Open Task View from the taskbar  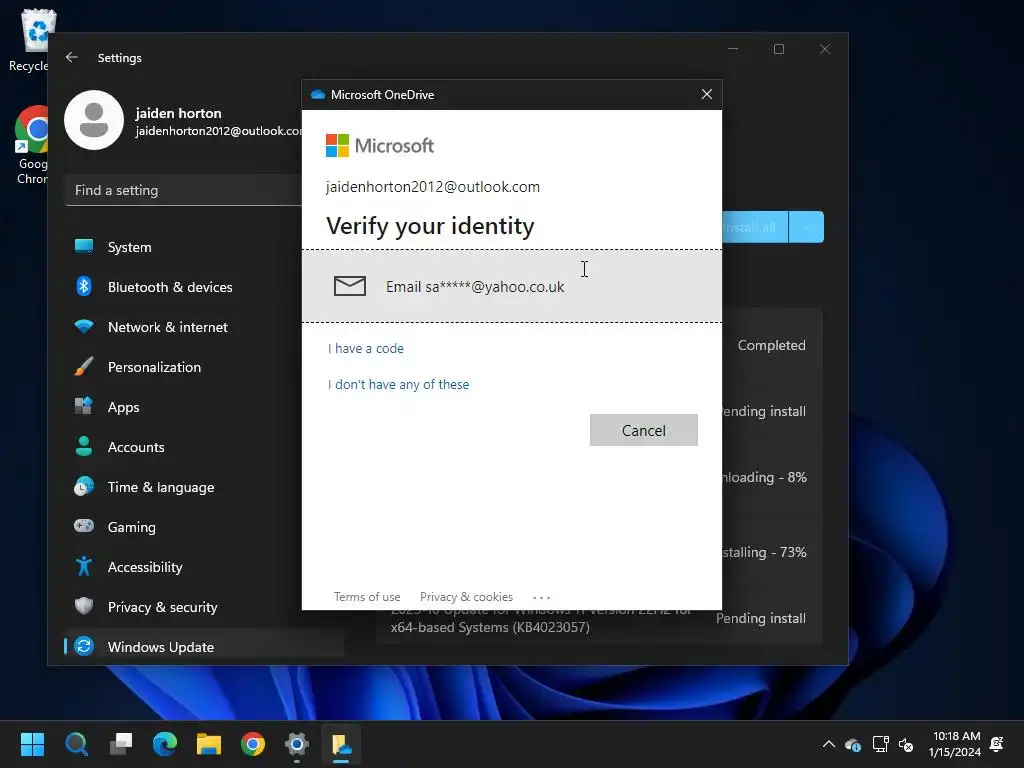[x=121, y=744]
